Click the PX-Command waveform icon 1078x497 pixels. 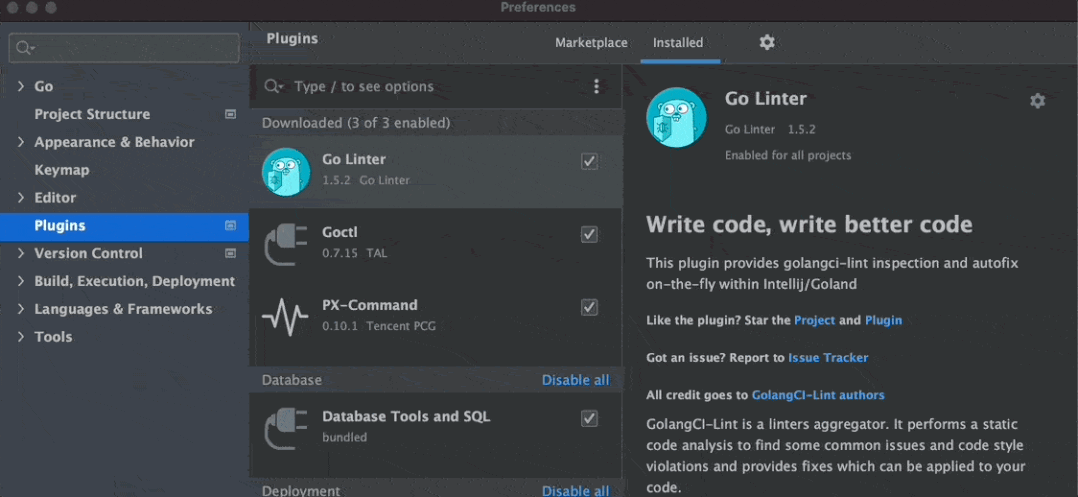point(286,316)
